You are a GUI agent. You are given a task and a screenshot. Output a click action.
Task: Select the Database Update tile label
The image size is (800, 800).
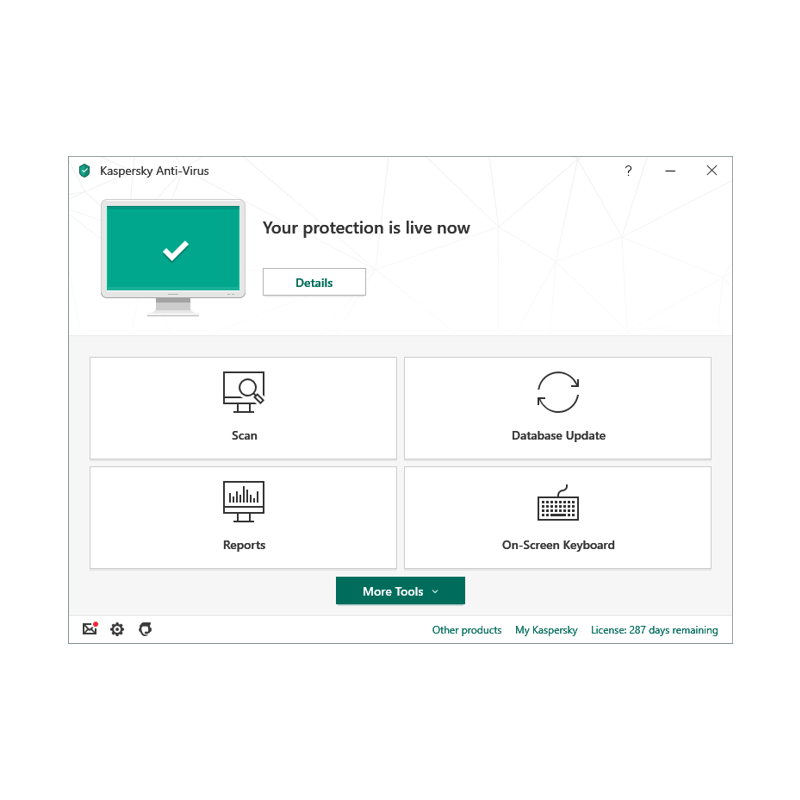pos(559,436)
